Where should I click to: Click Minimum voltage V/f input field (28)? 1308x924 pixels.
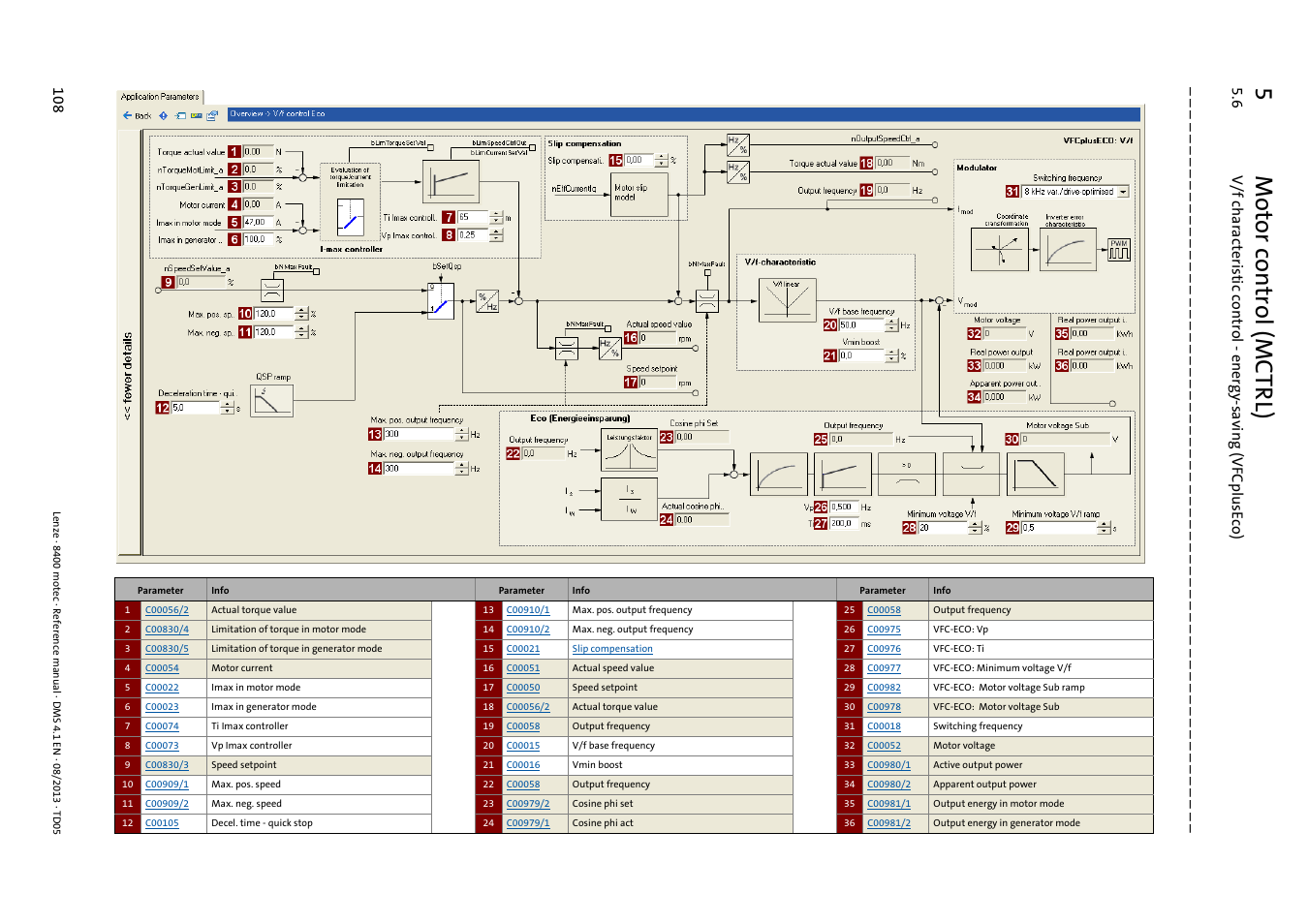coord(943,528)
